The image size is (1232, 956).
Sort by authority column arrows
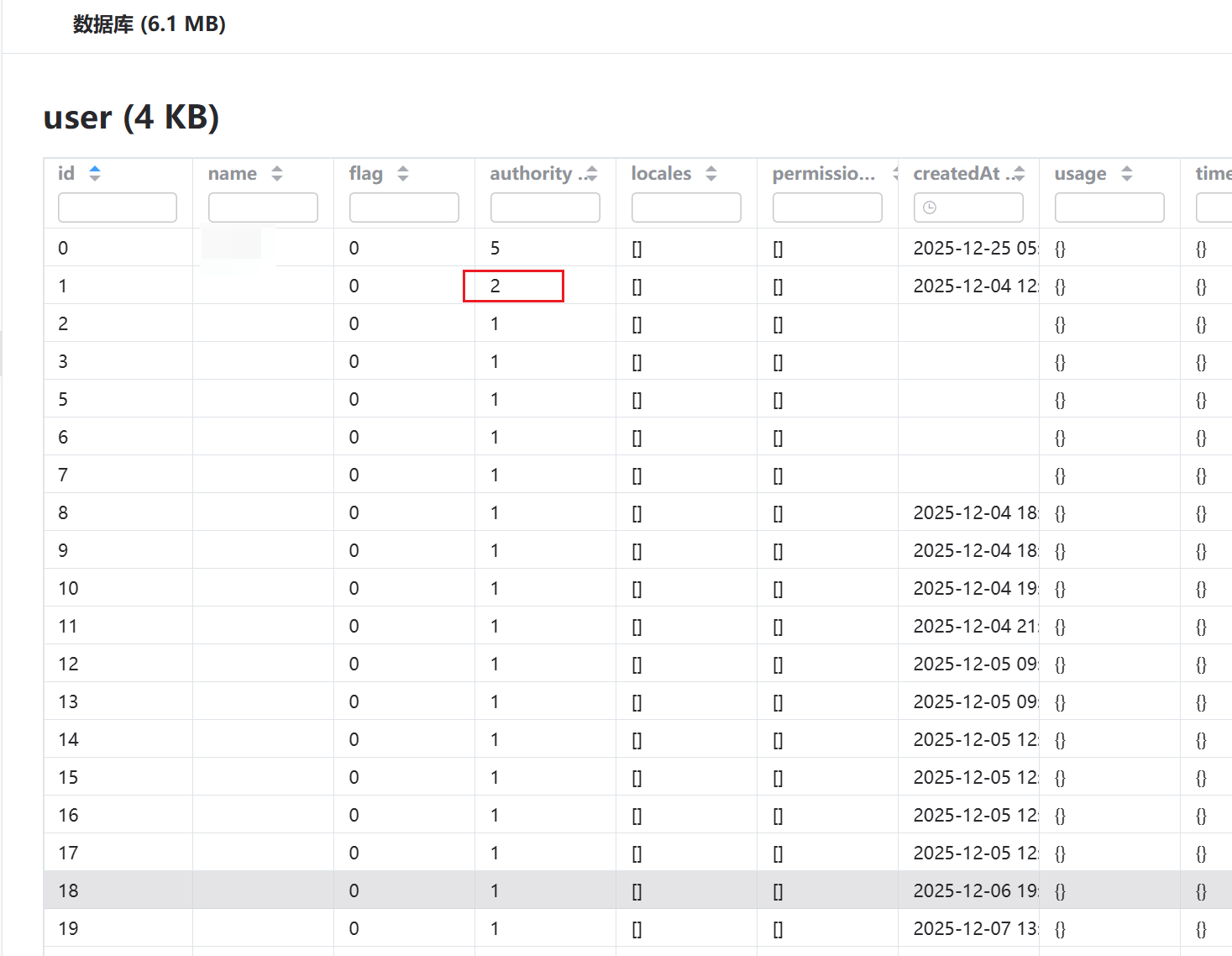(x=592, y=174)
